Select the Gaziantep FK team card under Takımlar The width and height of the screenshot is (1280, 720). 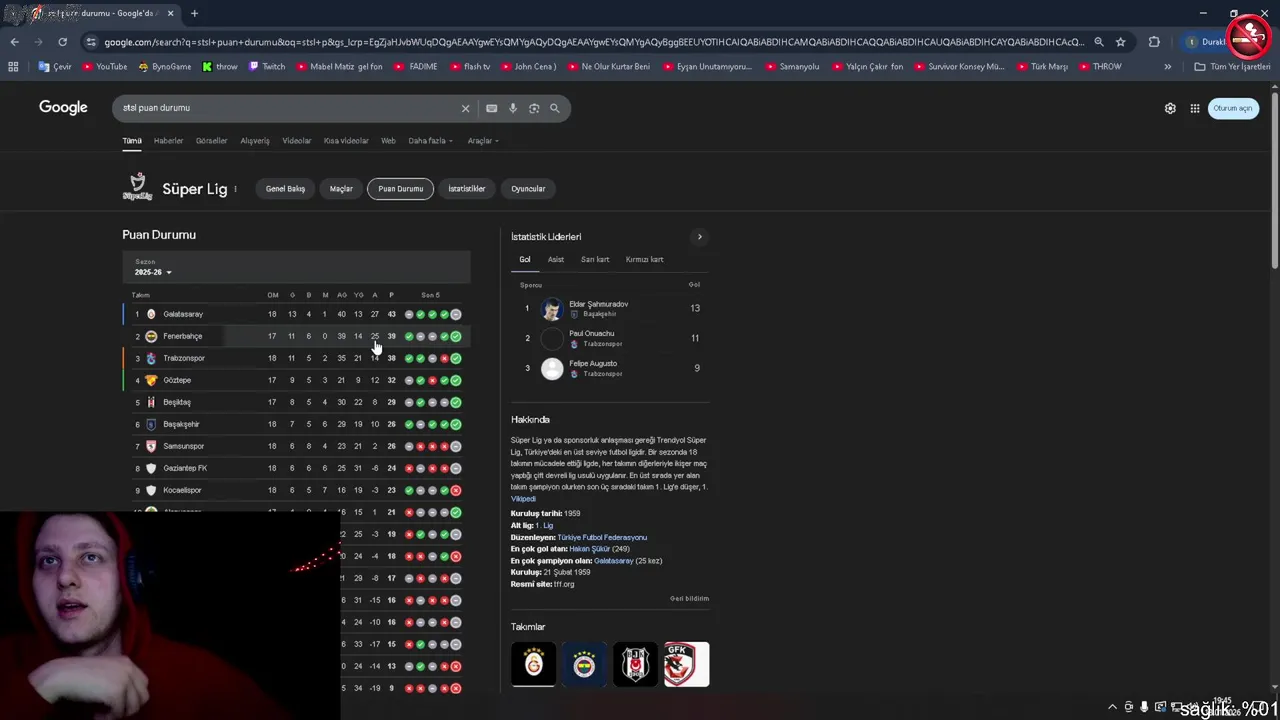pyautogui.click(x=686, y=664)
